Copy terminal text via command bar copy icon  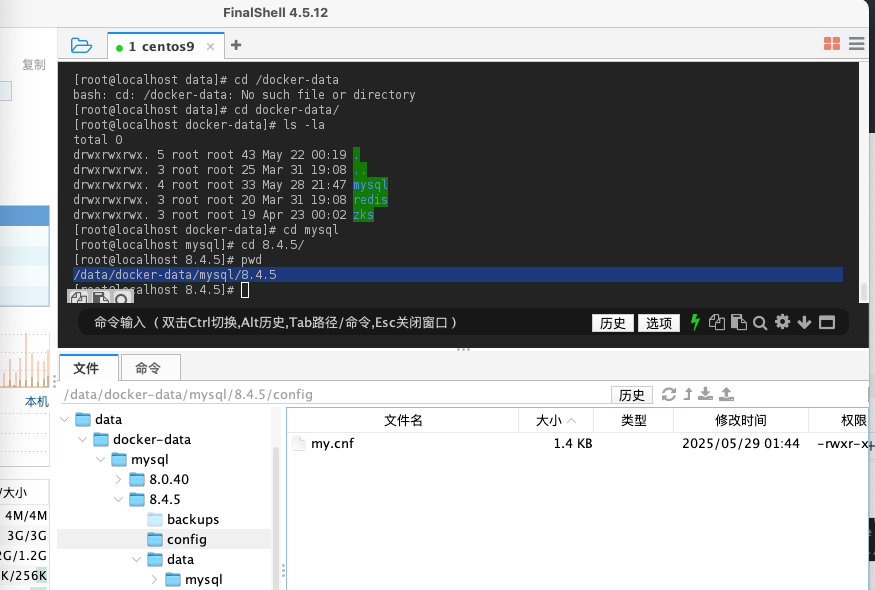pyautogui.click(x=717, y=322)
